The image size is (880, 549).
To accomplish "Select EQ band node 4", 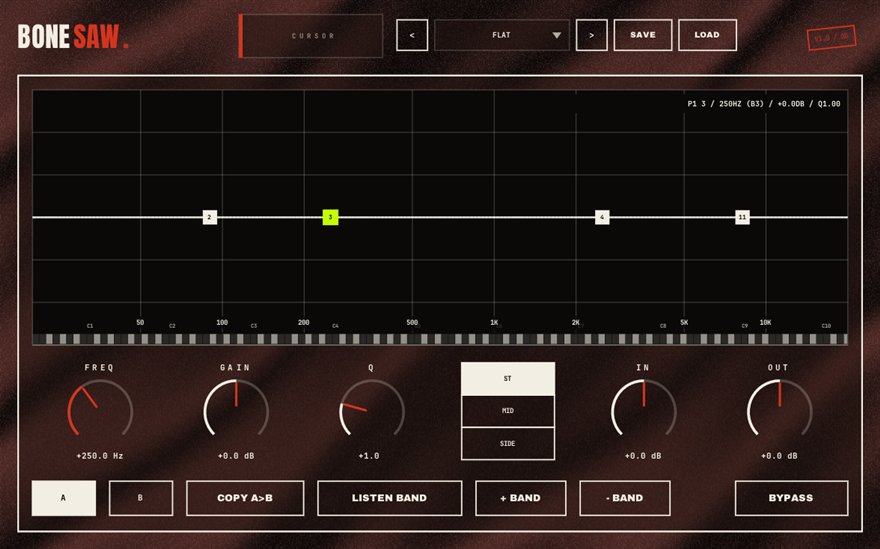I will pyautogui.click(x=602, y=217).
